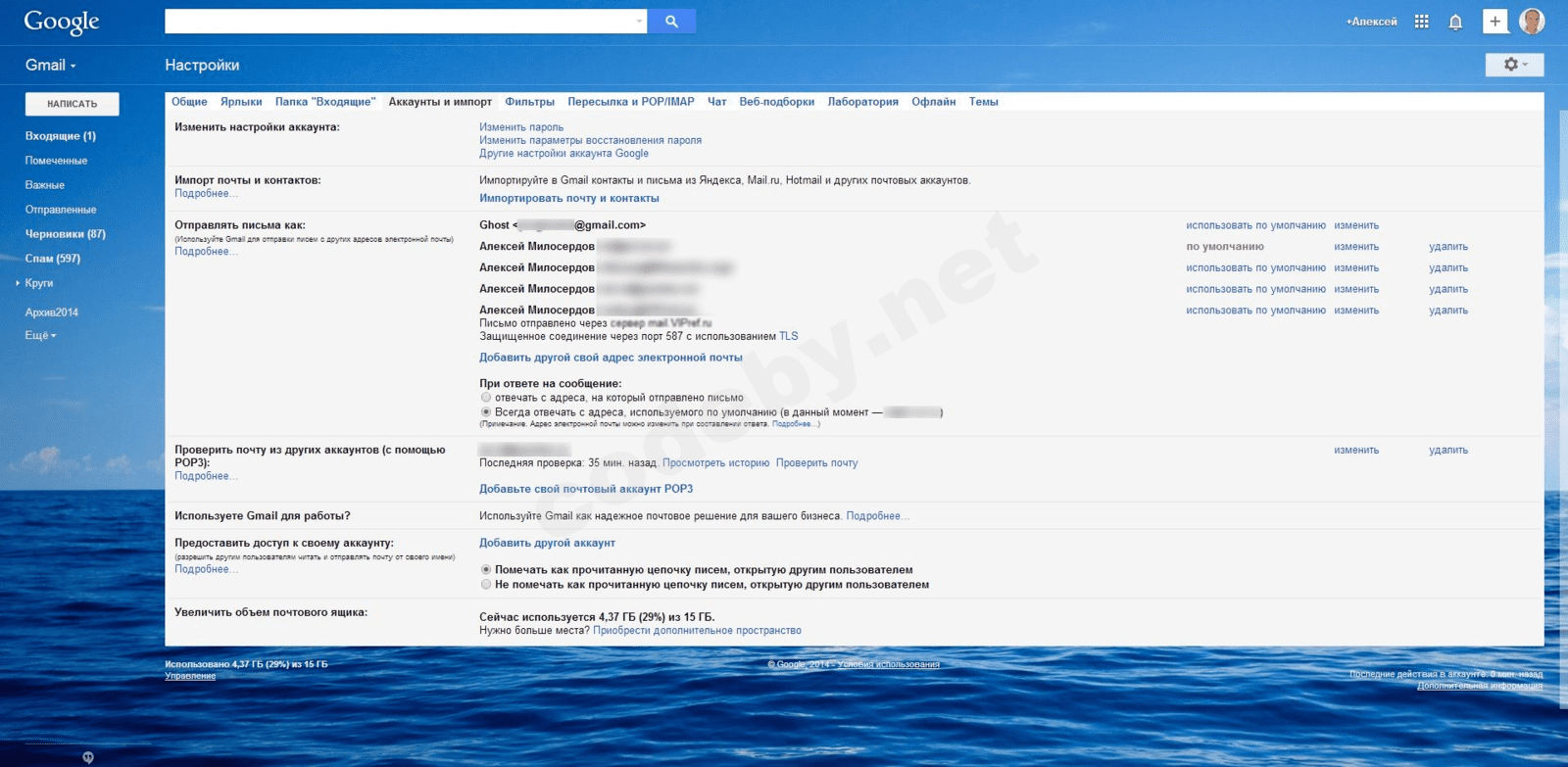Open the "Темы" tab

pyautogui.click(x=984, y=102)
